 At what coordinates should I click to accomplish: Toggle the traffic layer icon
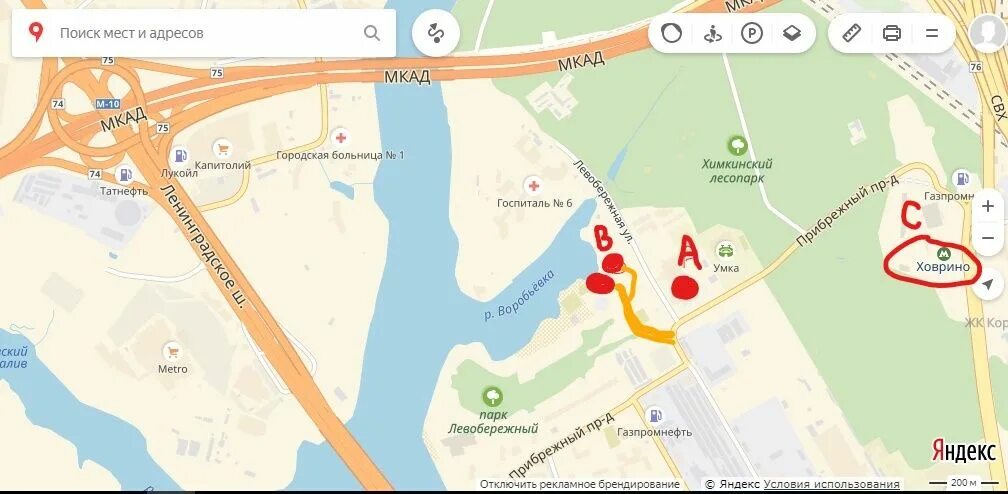671,33
